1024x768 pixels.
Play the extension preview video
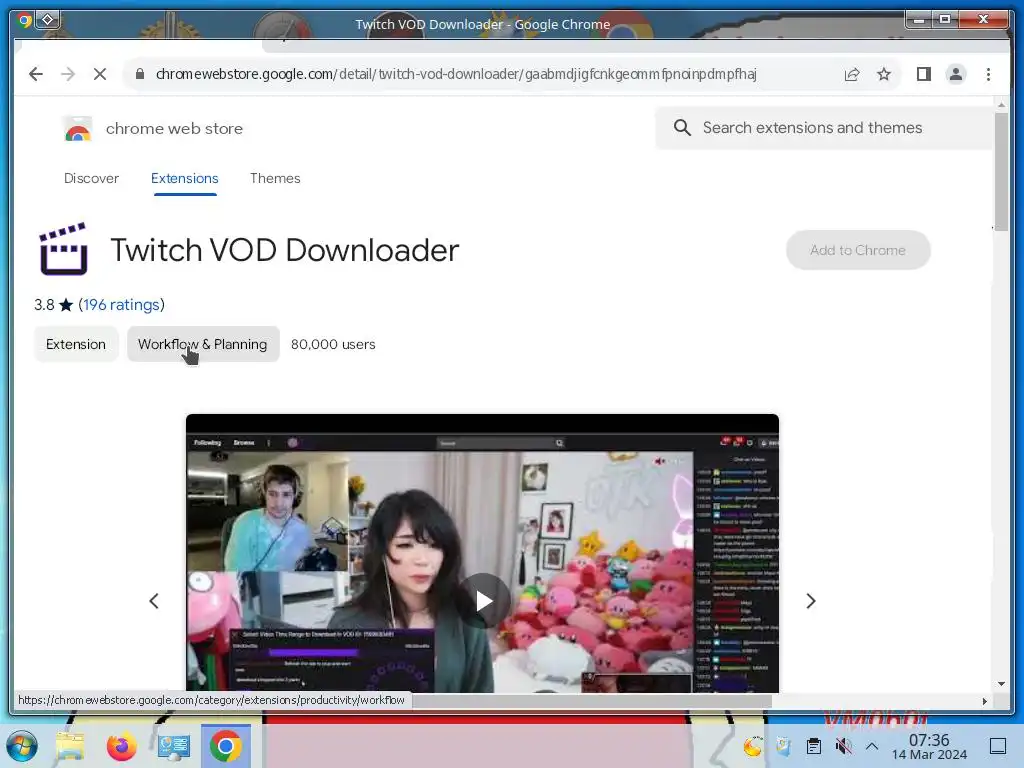(x=483, y=601)
